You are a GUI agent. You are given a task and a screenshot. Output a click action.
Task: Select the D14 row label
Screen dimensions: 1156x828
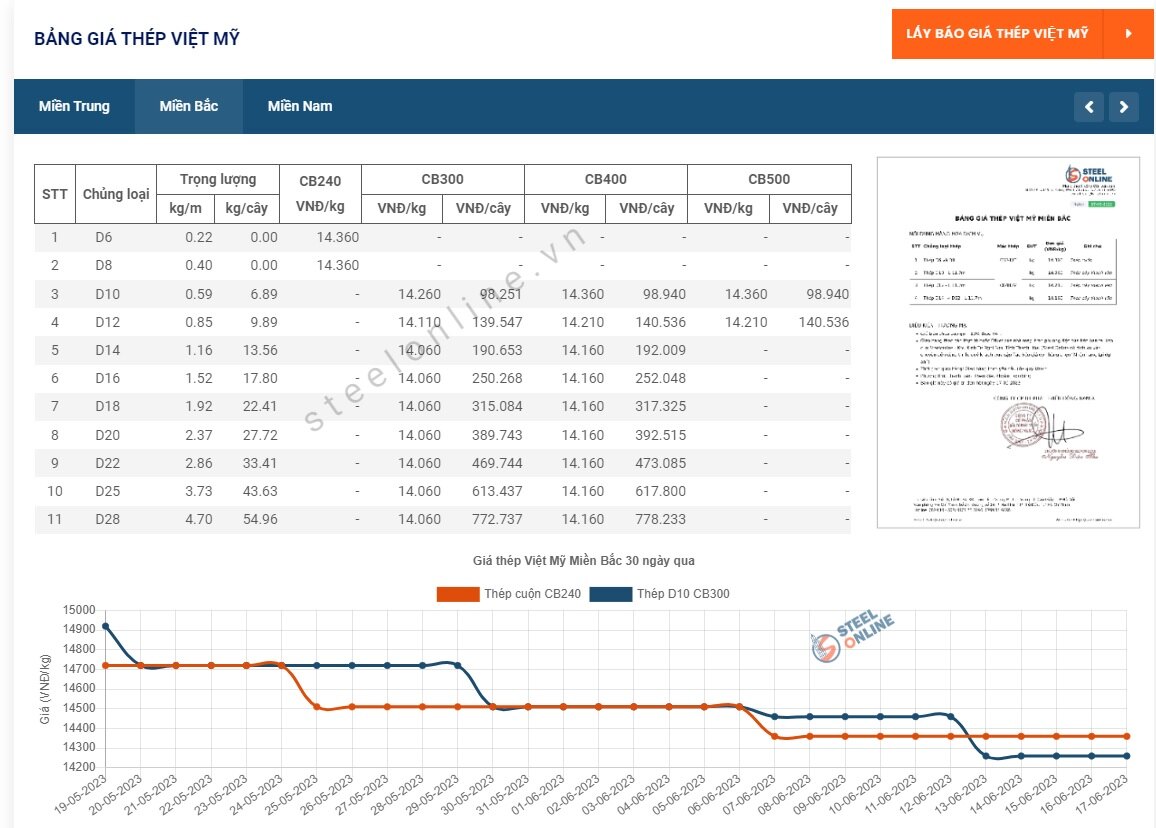(108, 350)
